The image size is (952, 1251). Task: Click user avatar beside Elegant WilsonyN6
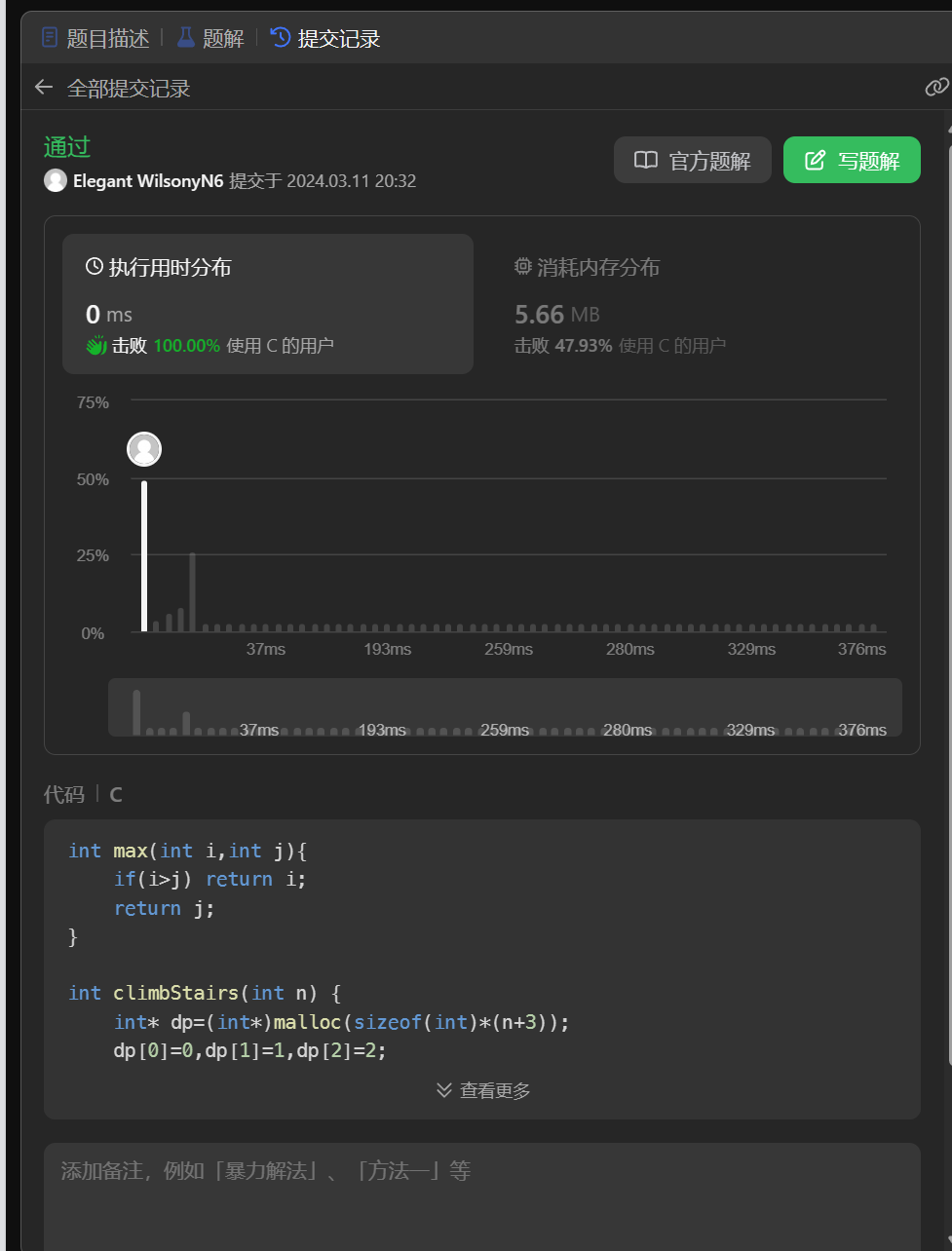pyautogui.click(x=56, y=181)
